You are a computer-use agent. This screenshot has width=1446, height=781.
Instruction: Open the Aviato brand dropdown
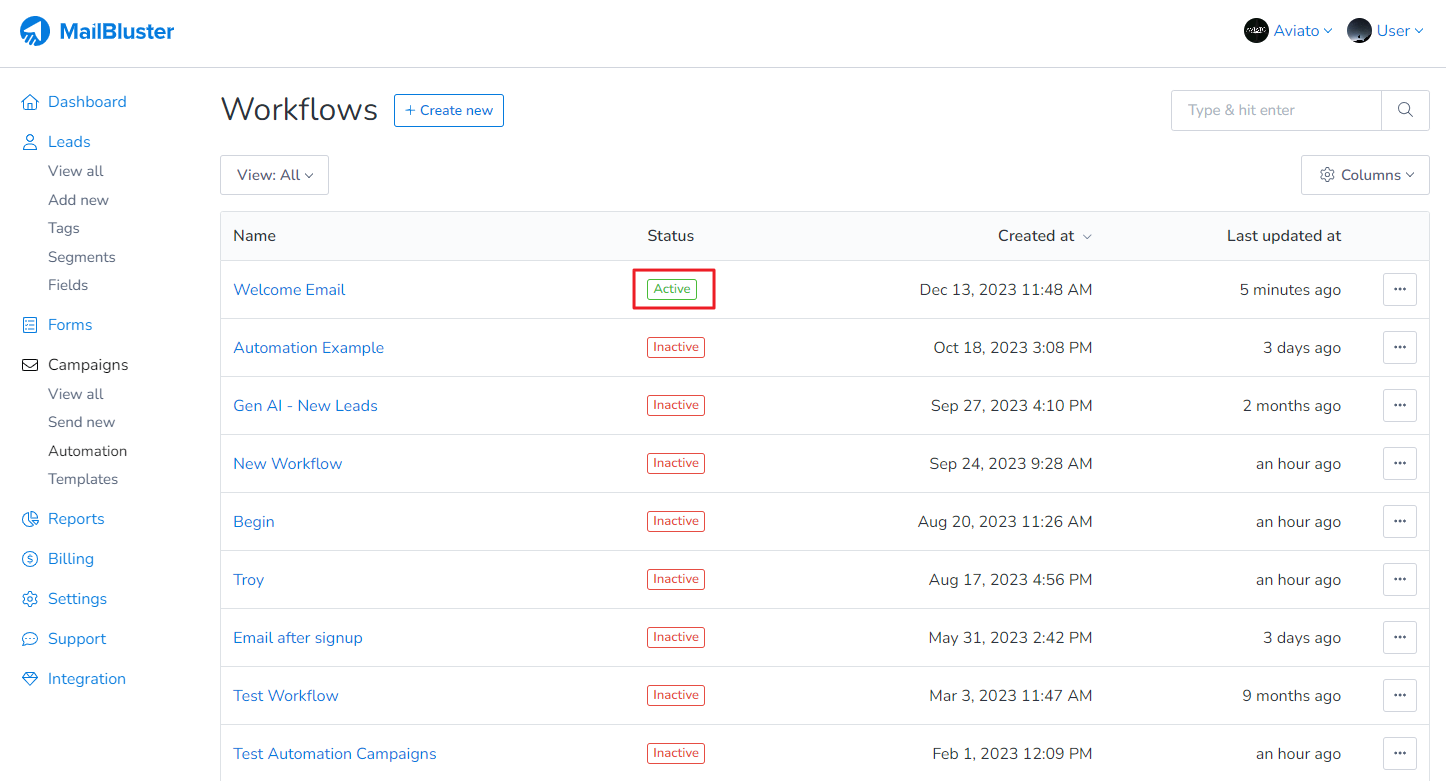[x=1288, y=31]
